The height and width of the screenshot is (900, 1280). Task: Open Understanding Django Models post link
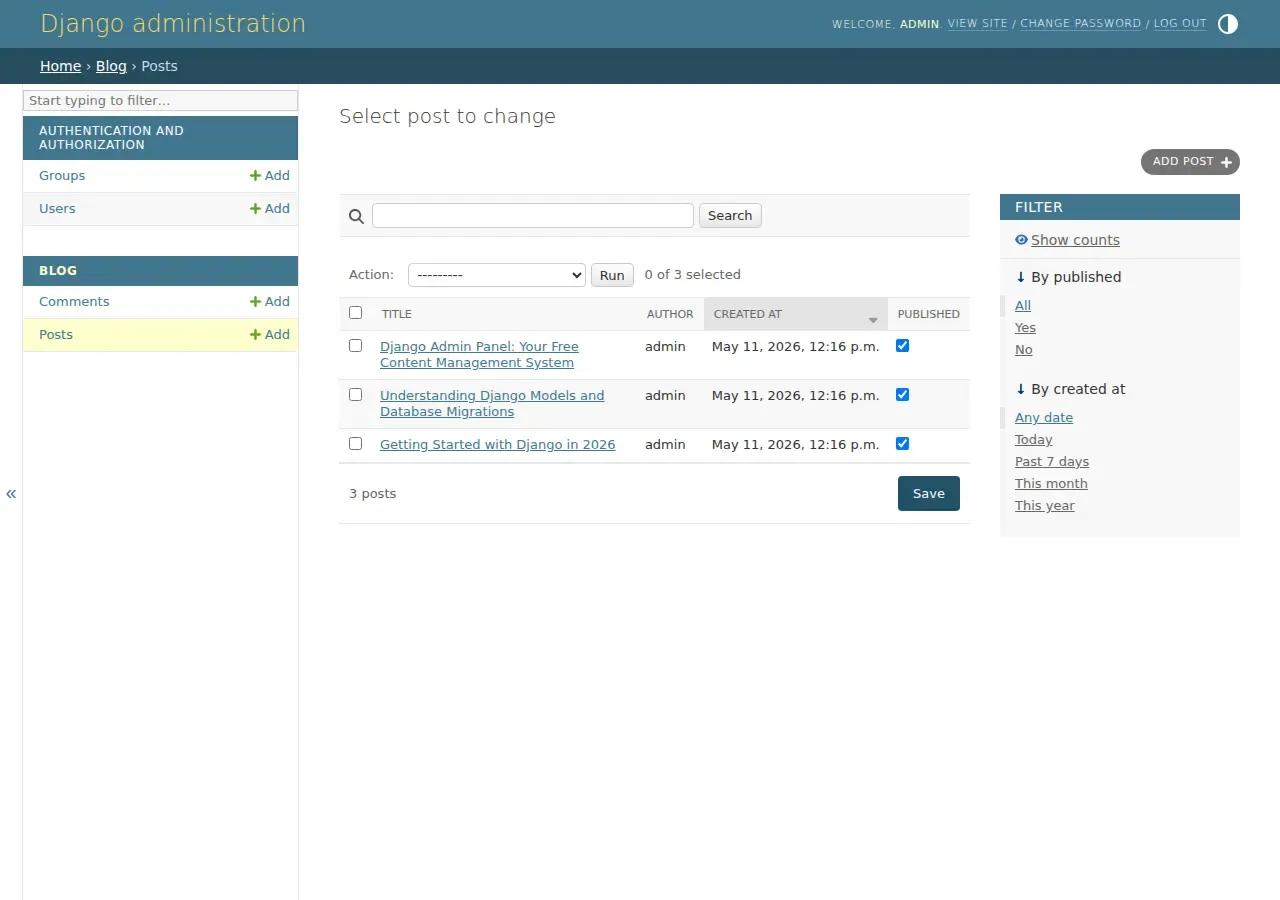pos(492,403)
